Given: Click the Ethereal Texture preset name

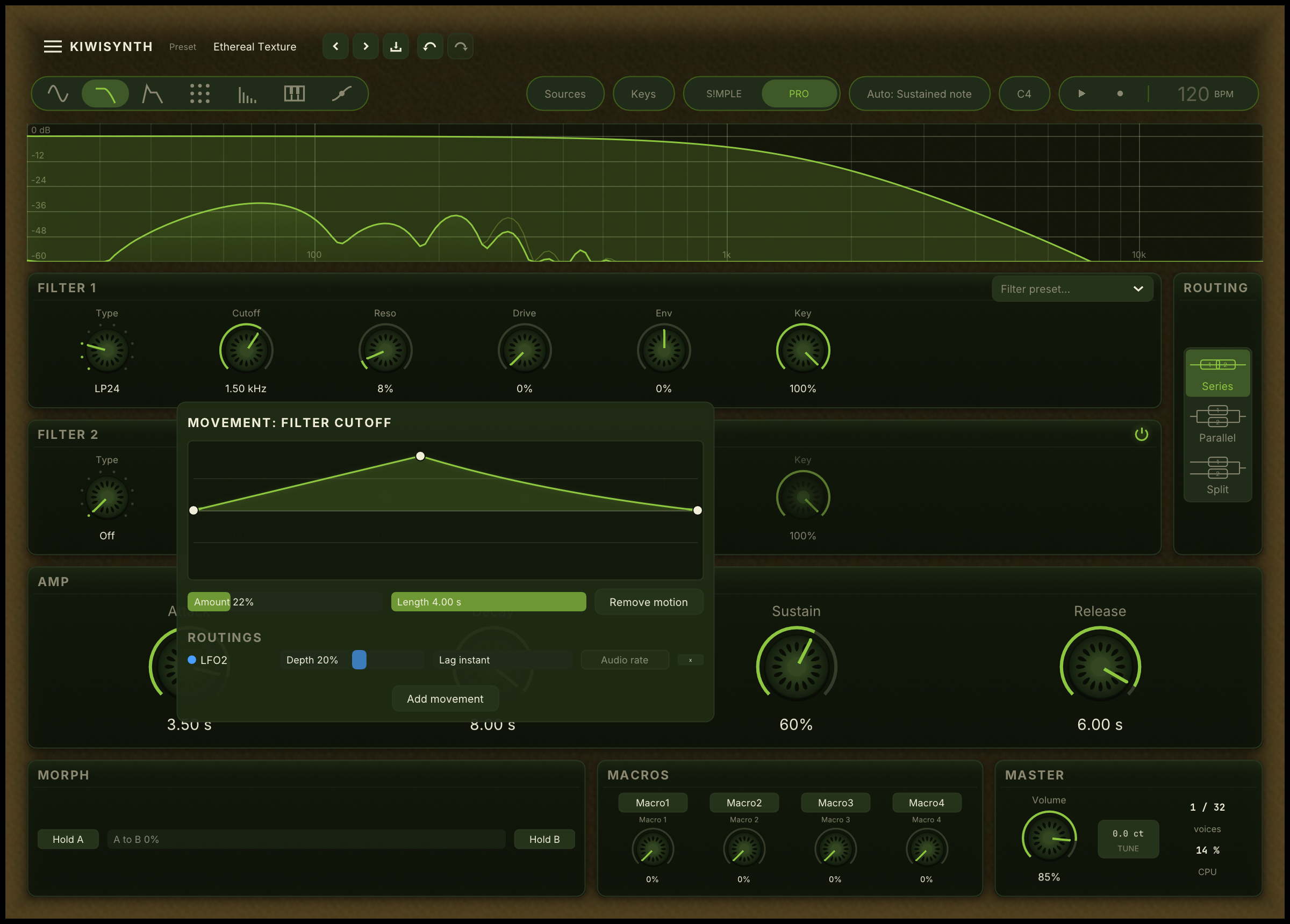Looking at the screenshot, I should tap(255, 47).
